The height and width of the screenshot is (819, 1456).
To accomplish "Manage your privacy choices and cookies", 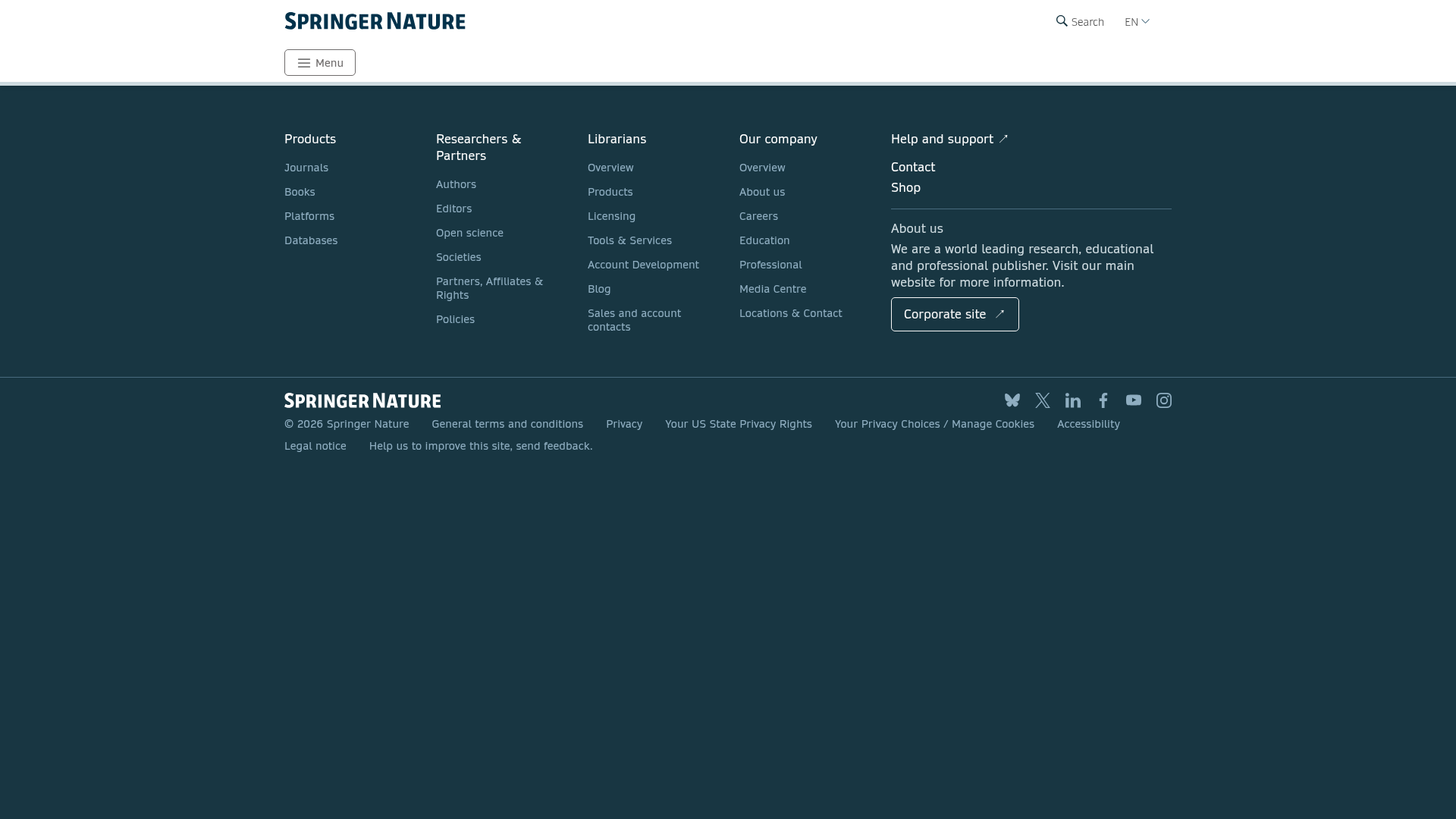I will tap(934, 424).
